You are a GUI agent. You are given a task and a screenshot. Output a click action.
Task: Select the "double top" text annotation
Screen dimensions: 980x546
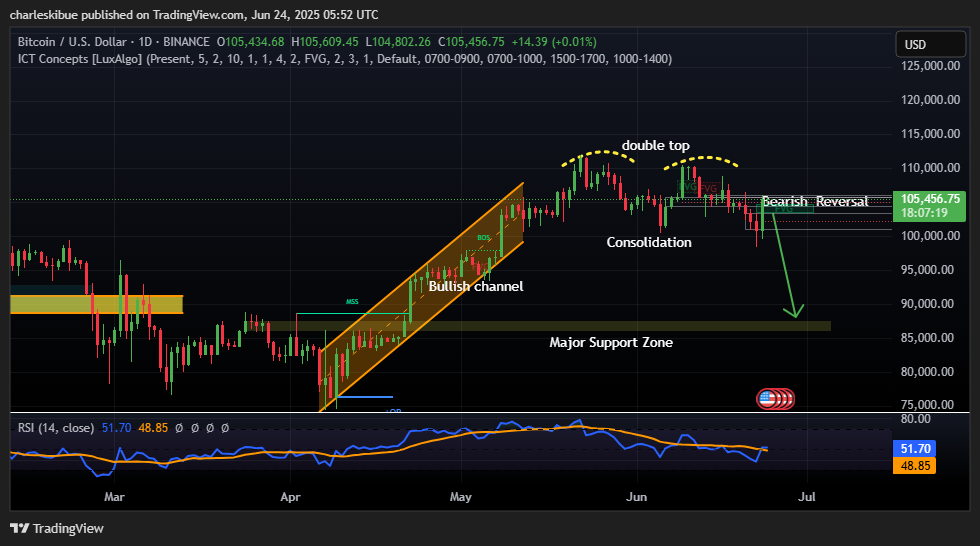[656, 146]
